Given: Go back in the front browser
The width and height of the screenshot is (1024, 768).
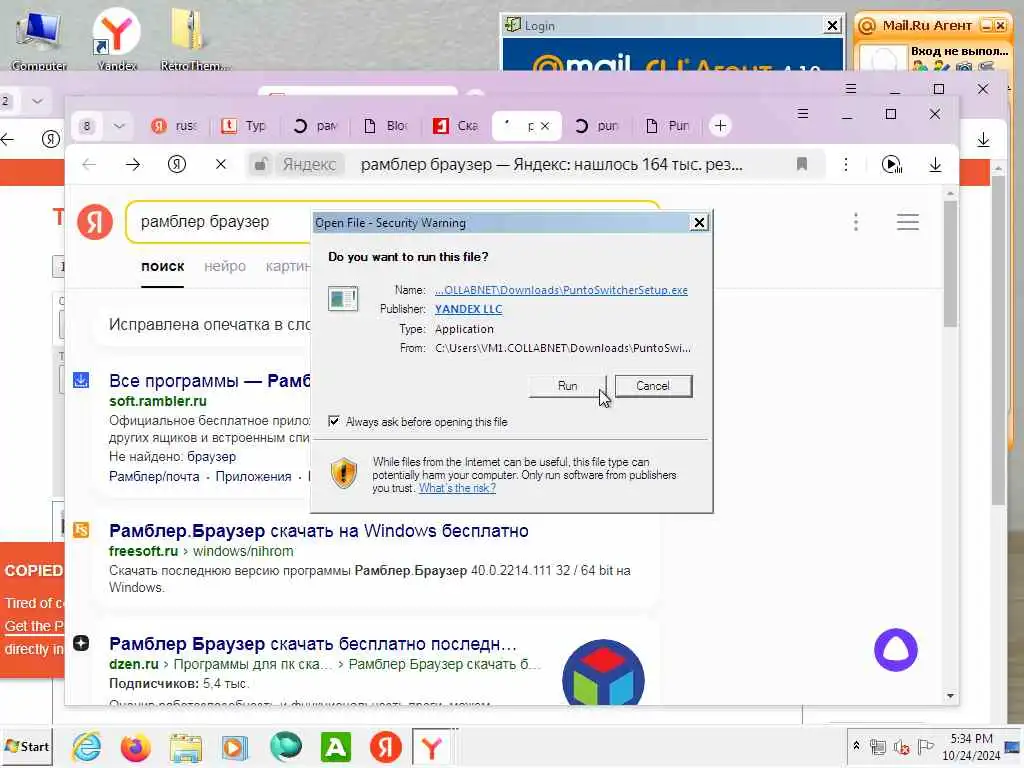Looking at the screenshot, I should click(89, 165).
